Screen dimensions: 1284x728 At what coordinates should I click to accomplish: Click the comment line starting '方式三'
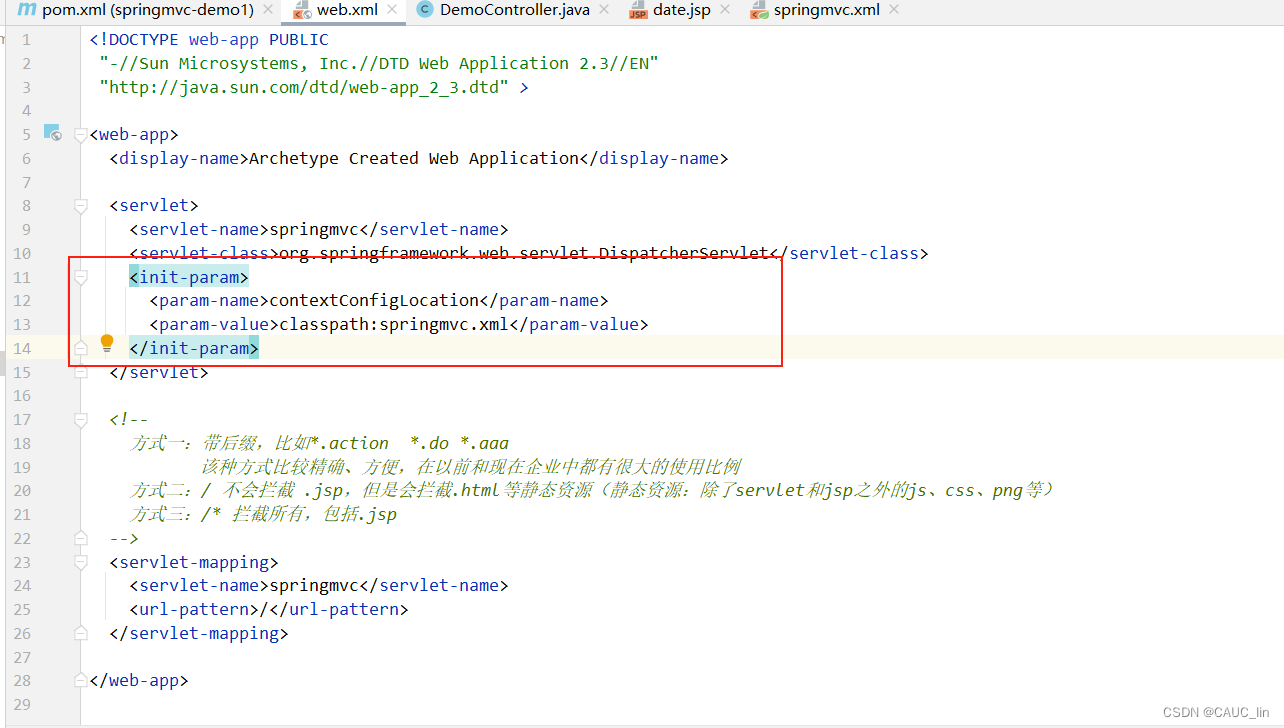[263, 514]
